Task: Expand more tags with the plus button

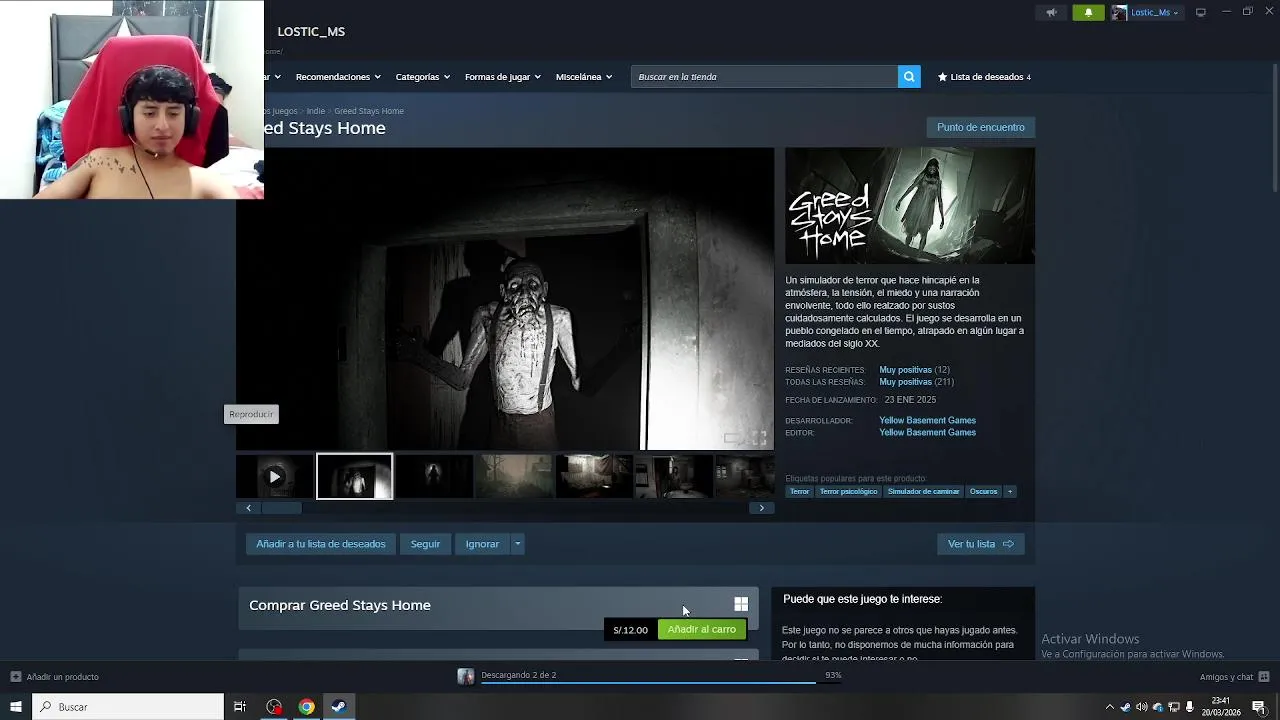Action: tap(1009, 491)
